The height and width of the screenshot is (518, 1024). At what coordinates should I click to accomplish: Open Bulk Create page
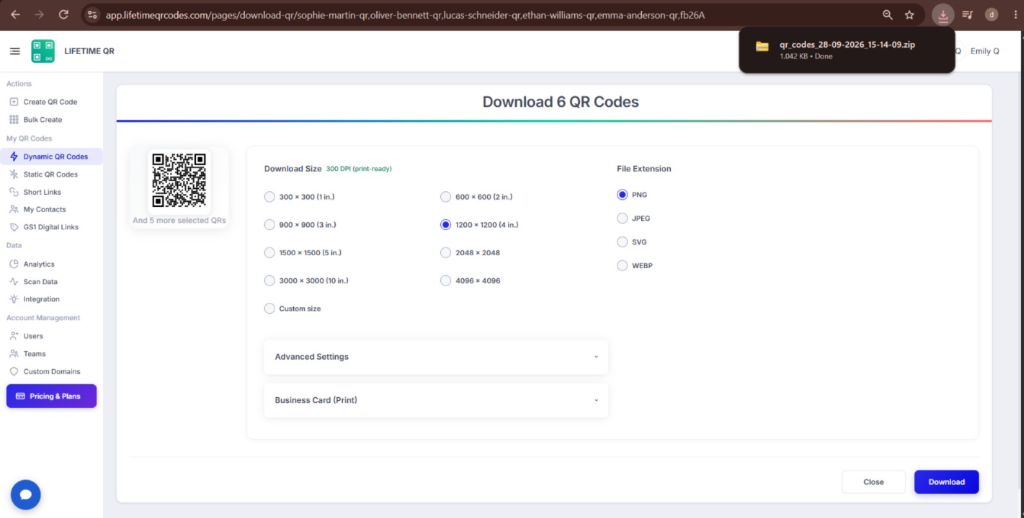42,120
